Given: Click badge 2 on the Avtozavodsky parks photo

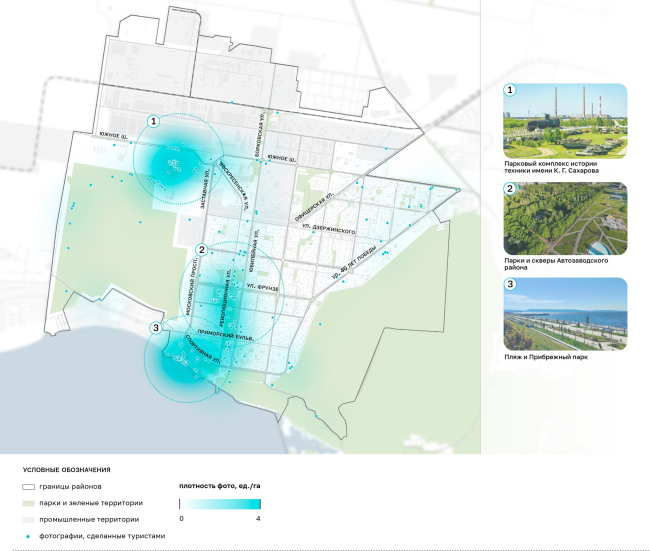Looking at the screenshot, I should click(x=510, y=188).
